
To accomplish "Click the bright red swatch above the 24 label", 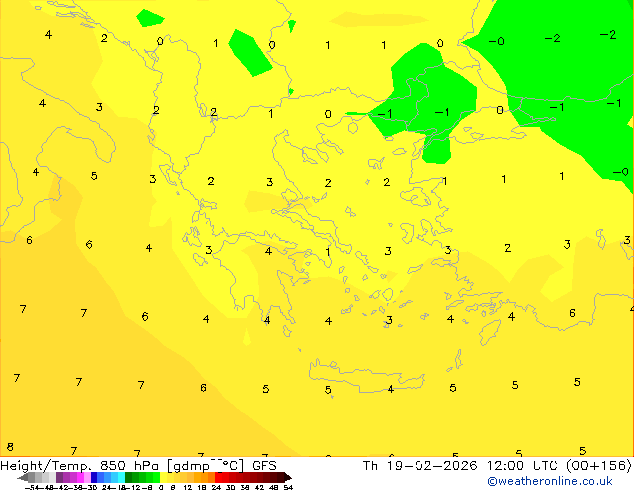I will coord(219,477).
